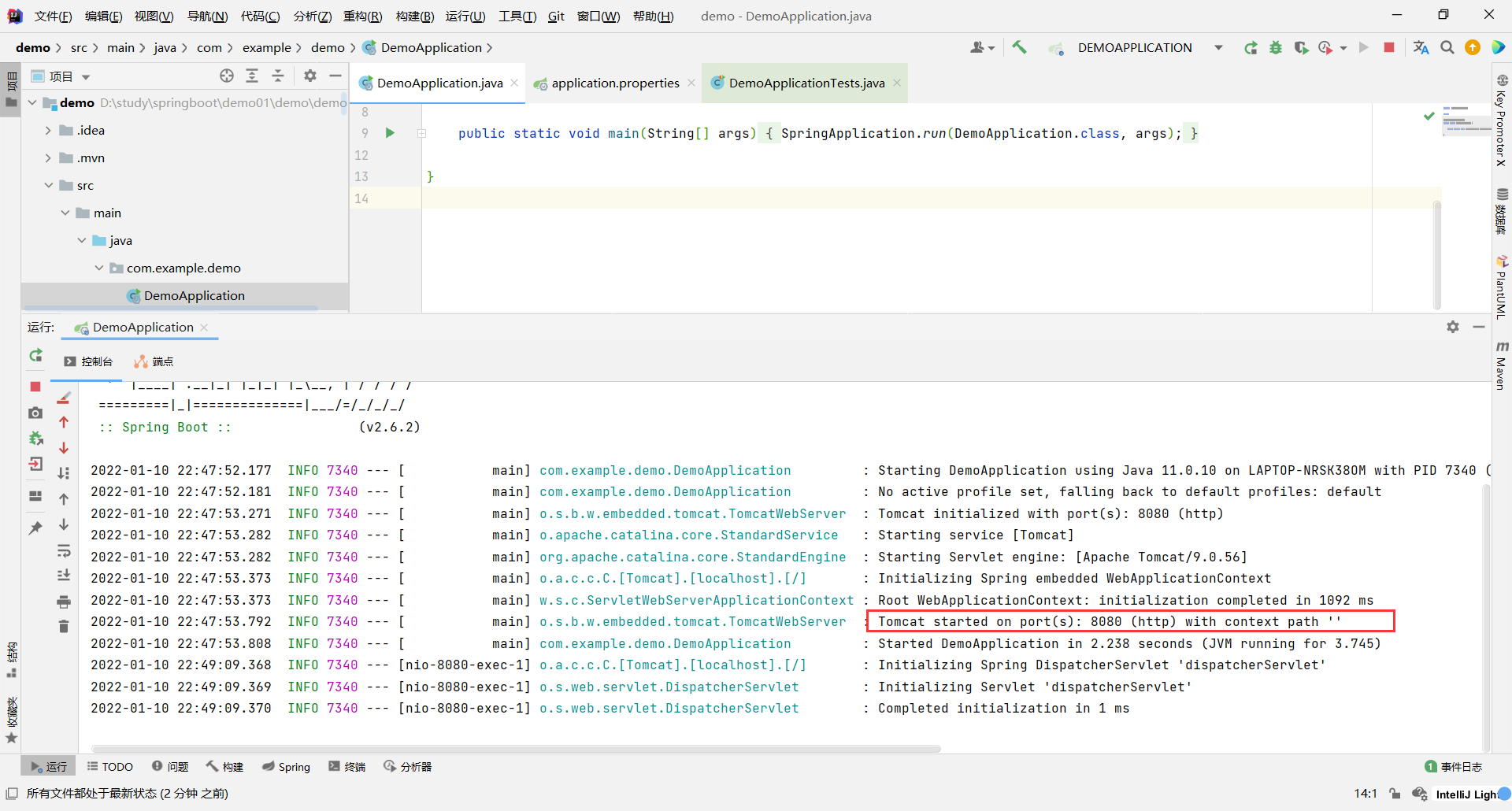This screenshot has height=811, width=1512.
Task: Collapse the demo project root node
Action: (32, 102)
